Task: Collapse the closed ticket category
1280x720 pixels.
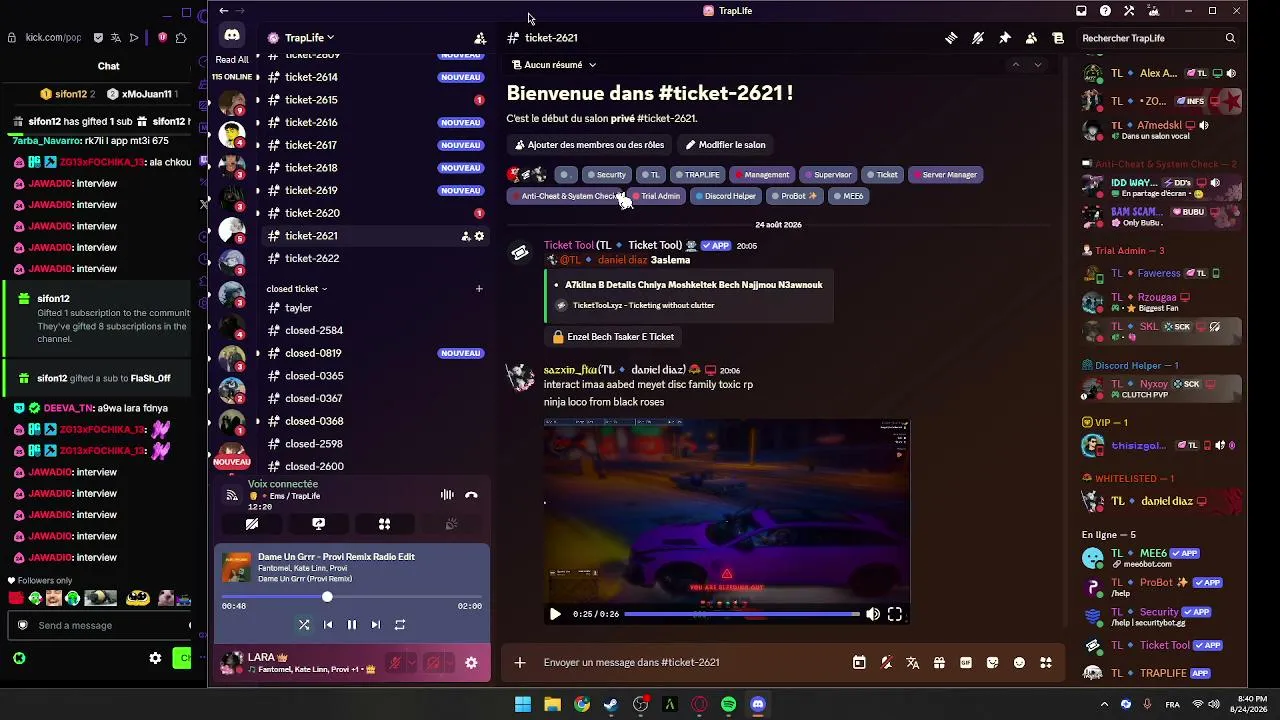Action: [x=297, y=289]
